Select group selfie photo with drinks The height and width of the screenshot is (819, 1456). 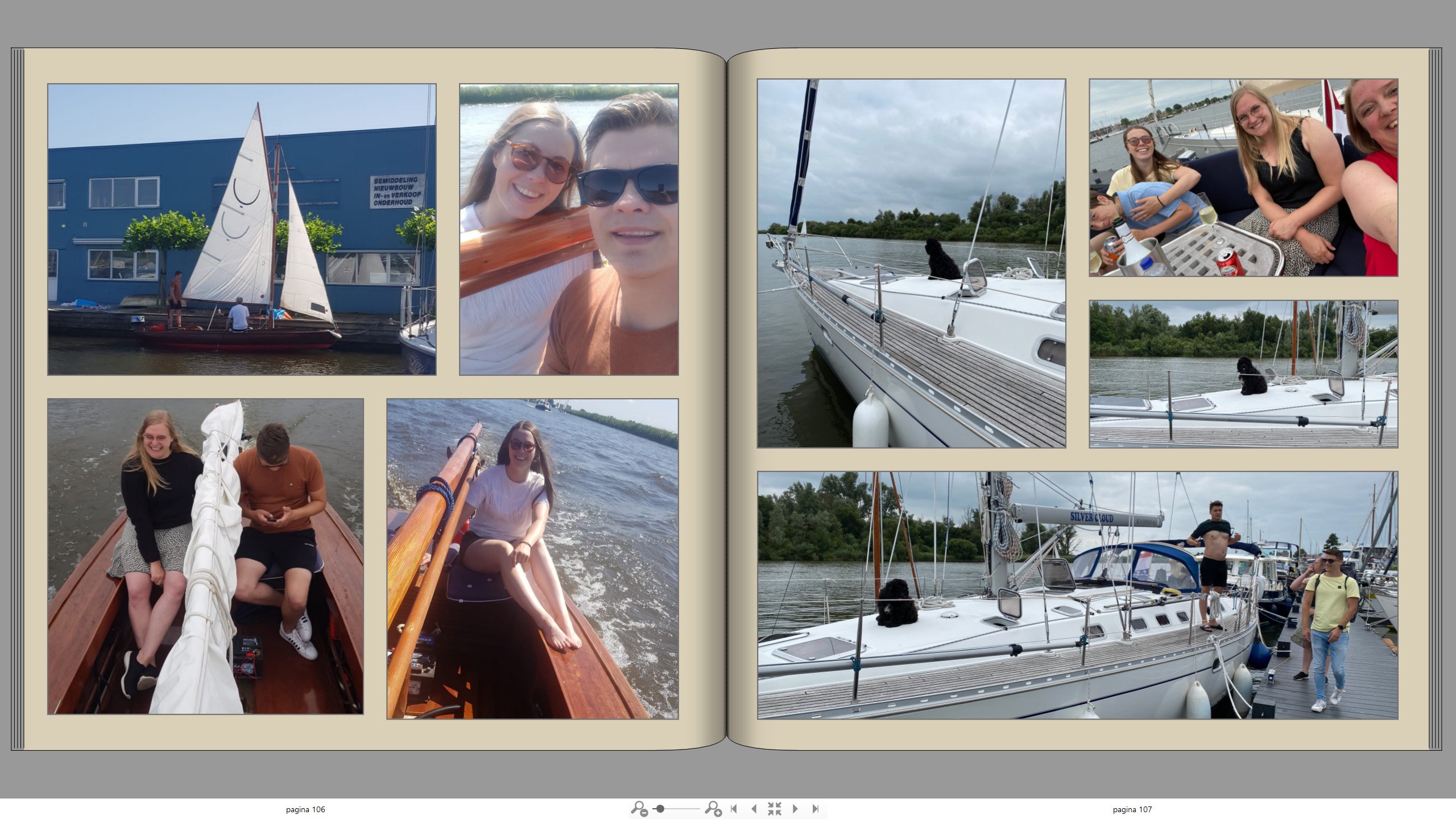pos(1243,177)
